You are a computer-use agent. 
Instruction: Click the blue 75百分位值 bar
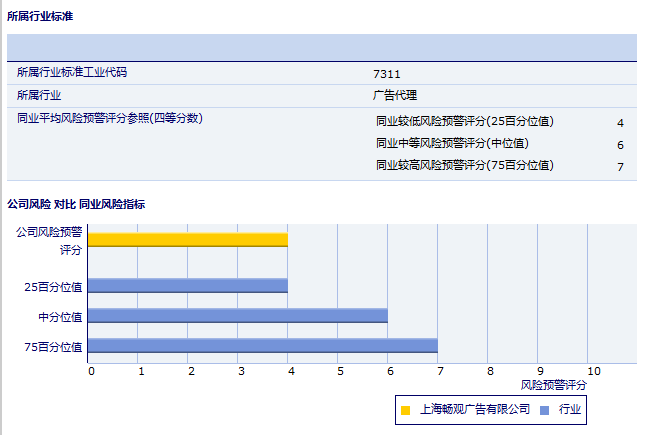(x=262, y=346)
